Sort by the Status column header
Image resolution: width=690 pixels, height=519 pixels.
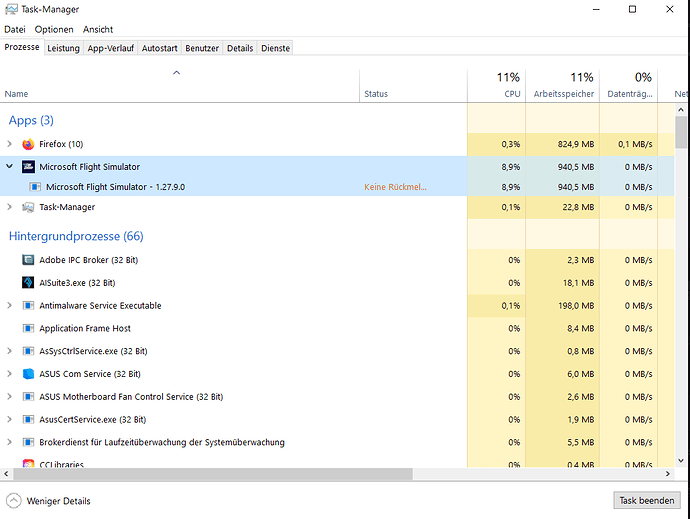(413, 86)
